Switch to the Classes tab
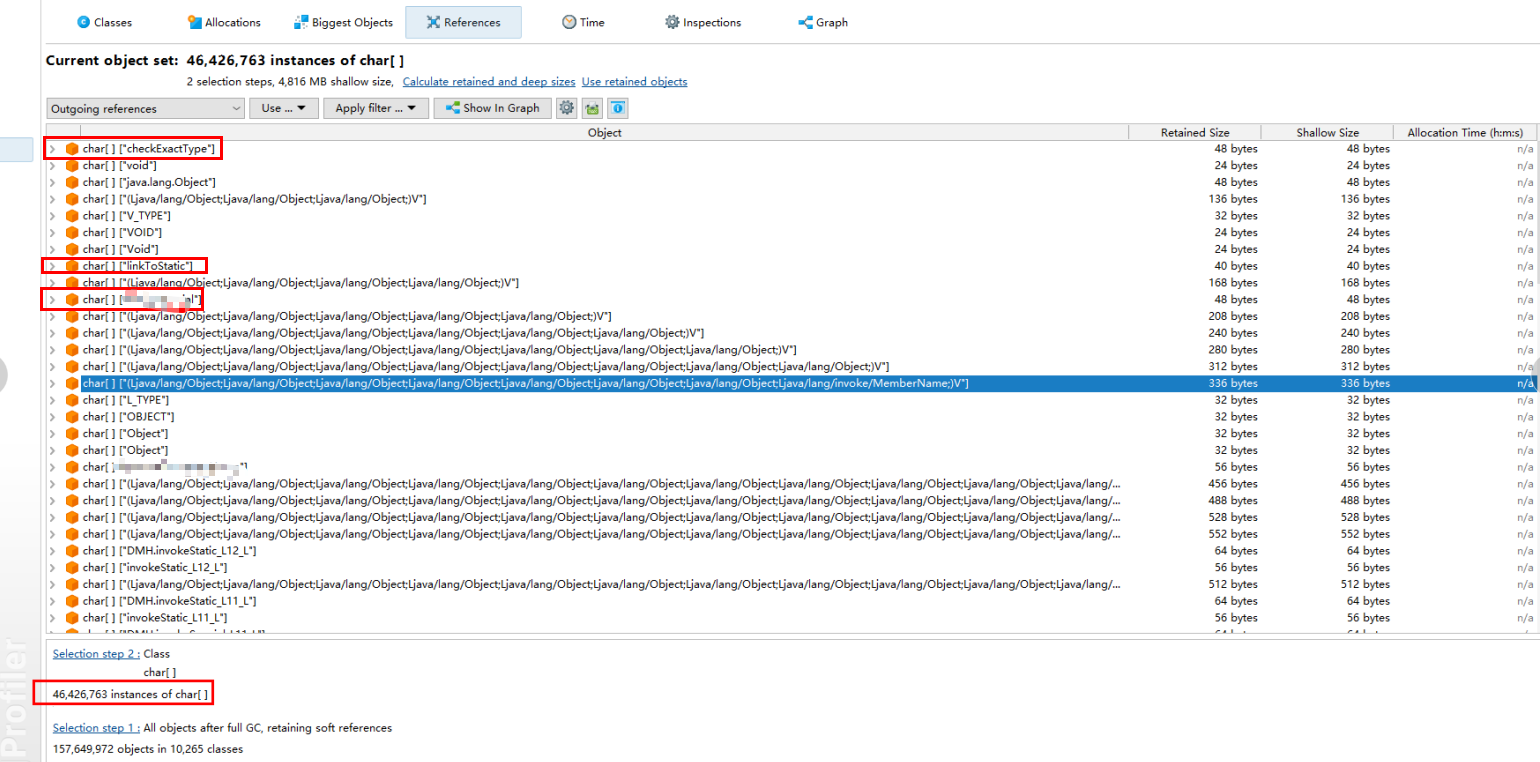1540x762 pixels. (x=105, y=22)
